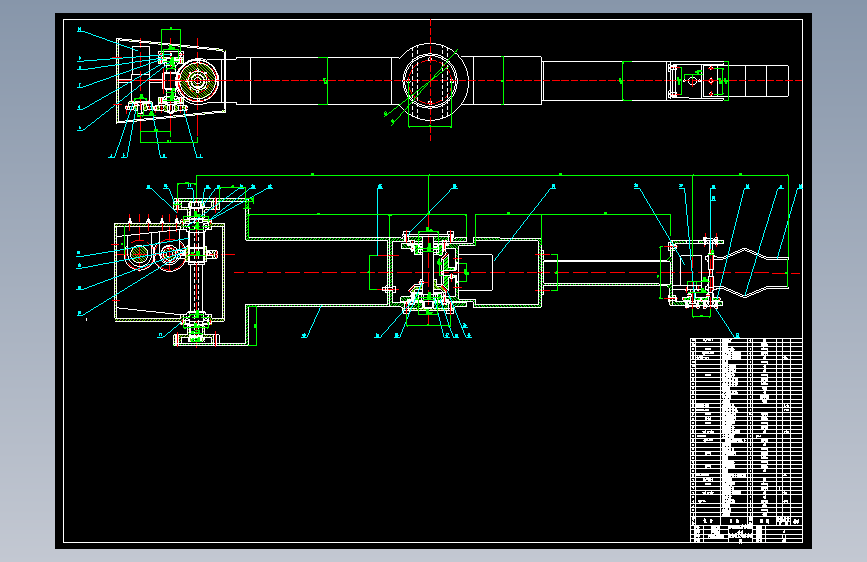Select the large round gear in top view
Image resolution: width=867 pixels, height=562 pixels.
click(197, 80)
